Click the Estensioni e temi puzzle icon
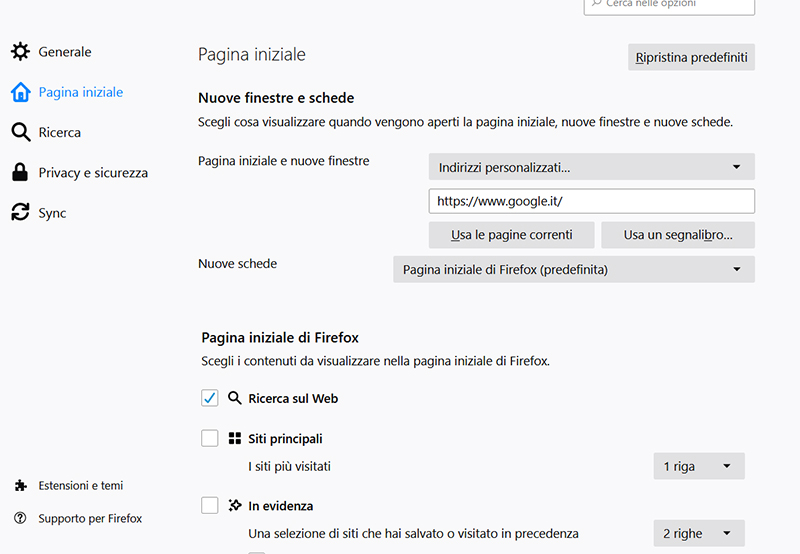 click(x=20, y=485)
